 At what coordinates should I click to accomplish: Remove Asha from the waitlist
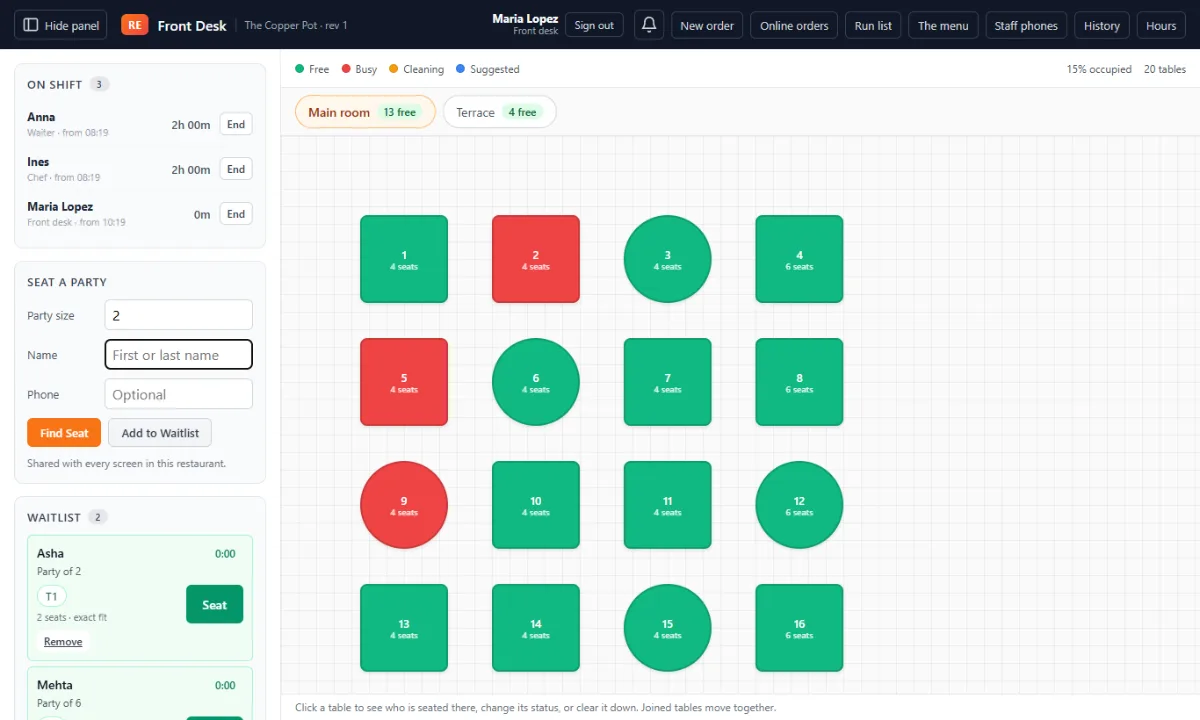(x=63, y=641)
